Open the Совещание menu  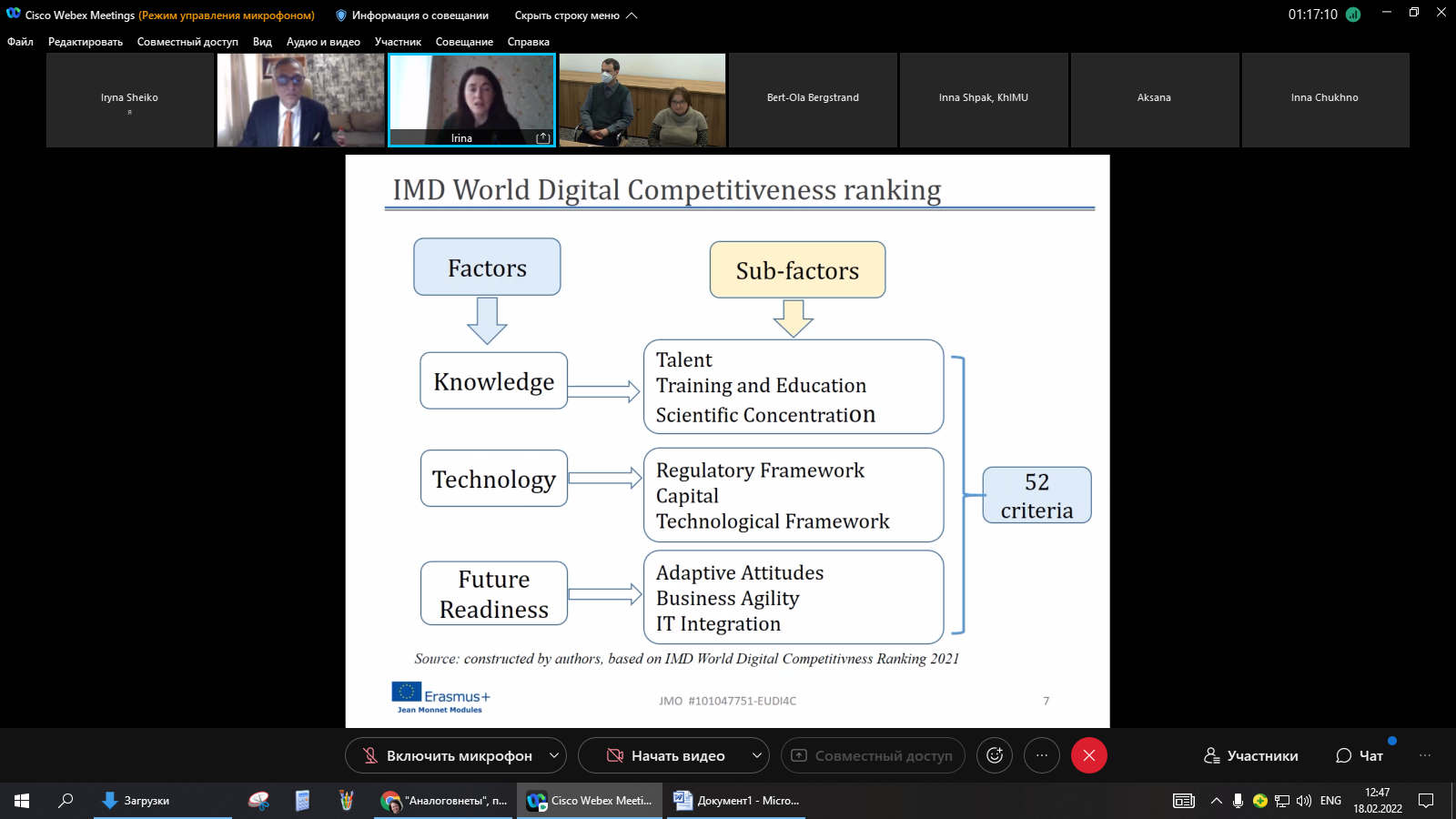[x=464, y=42]
